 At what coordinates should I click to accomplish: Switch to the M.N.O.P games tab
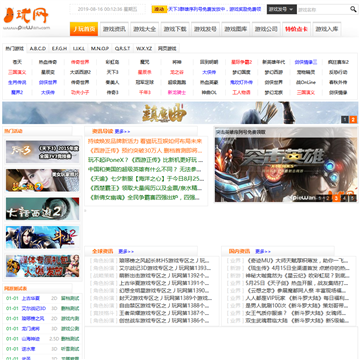(x=100, y=49)
